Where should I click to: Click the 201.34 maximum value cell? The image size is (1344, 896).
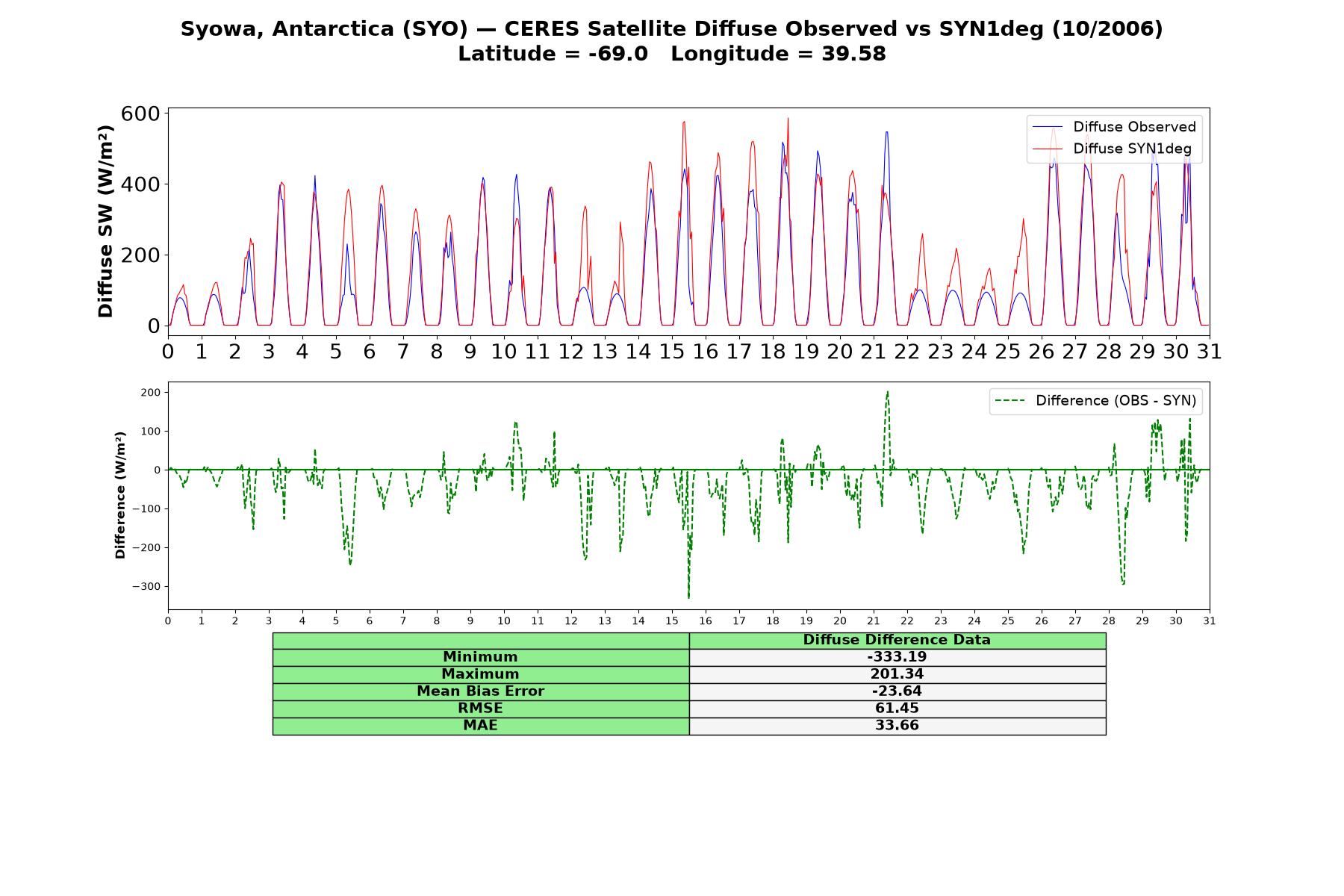point(897,674)
